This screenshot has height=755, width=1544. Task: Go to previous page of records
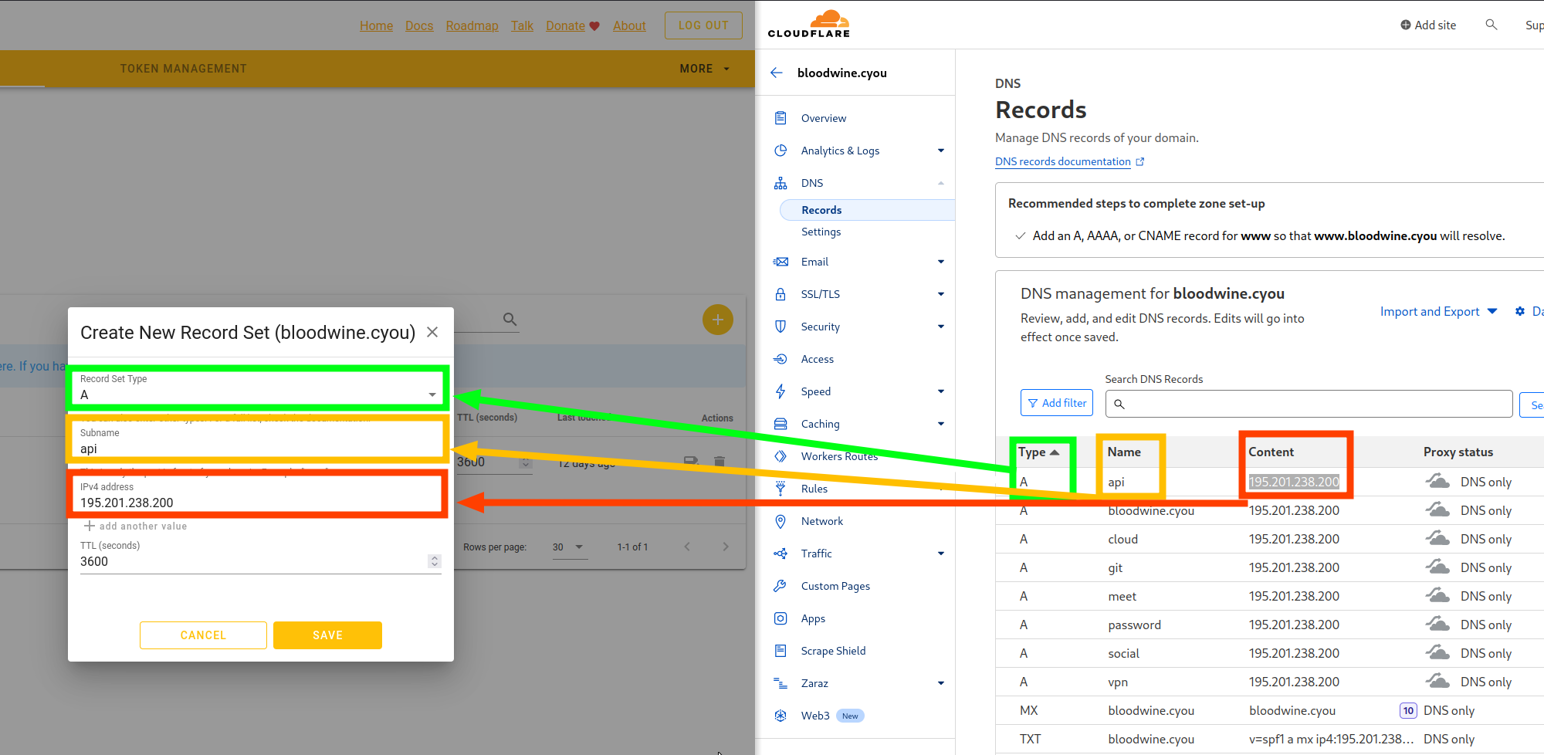coord(687,547)
